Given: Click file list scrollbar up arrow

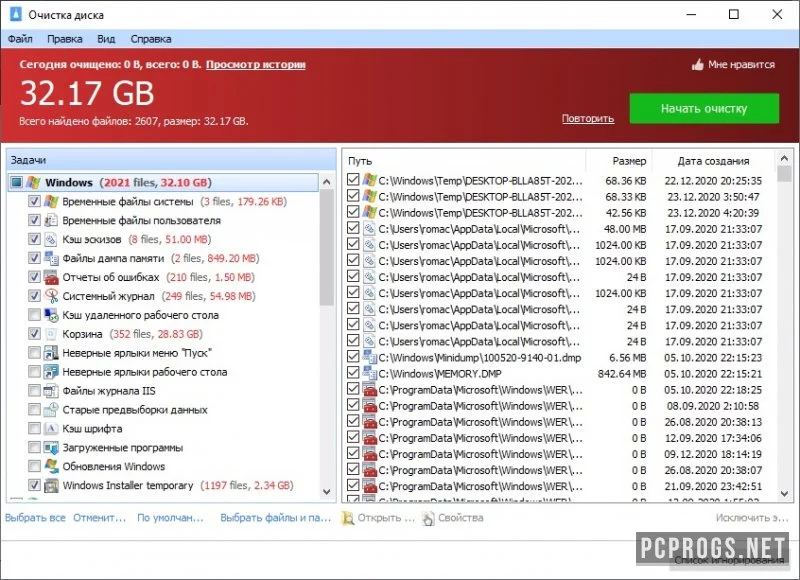Looking at the screenshot, I should point(784,159).
